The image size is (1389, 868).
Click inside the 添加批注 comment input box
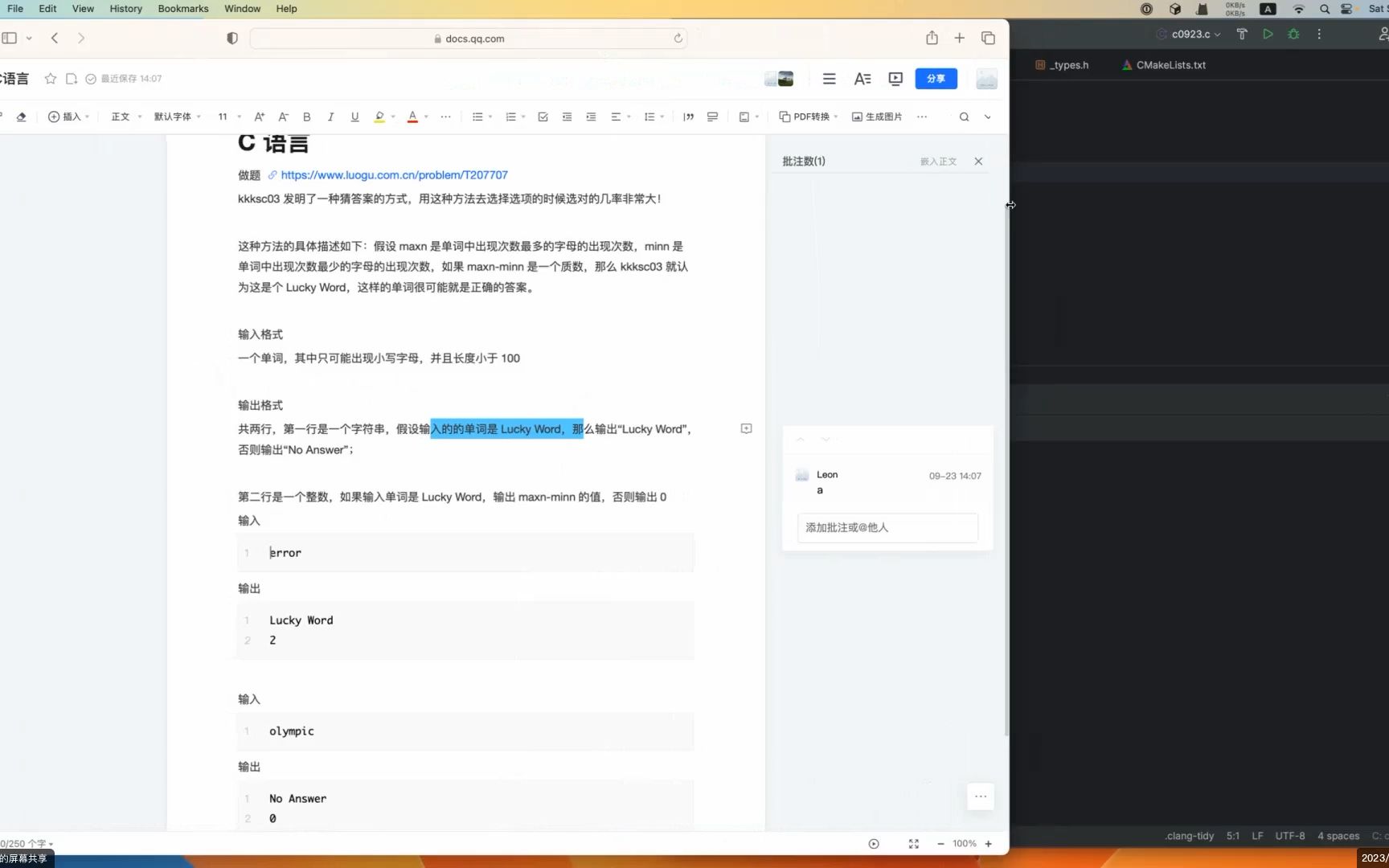[887, 528]
